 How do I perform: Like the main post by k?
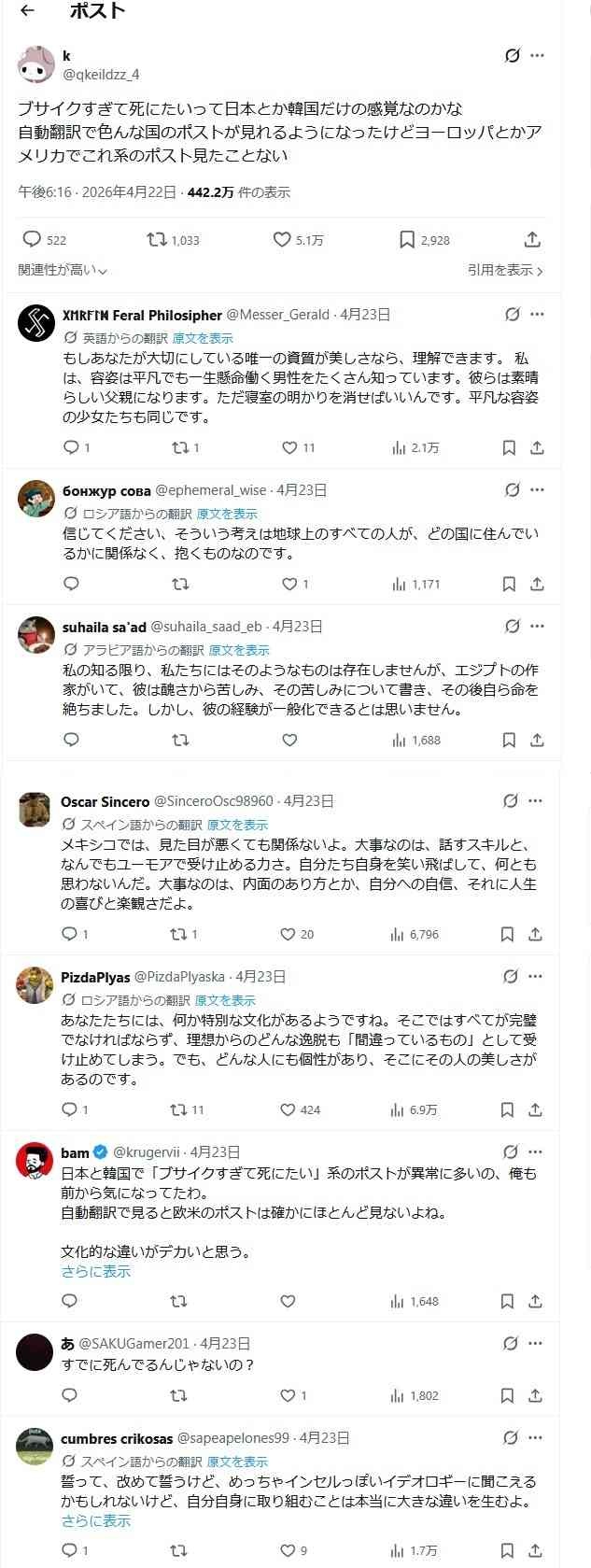[282, 240]
